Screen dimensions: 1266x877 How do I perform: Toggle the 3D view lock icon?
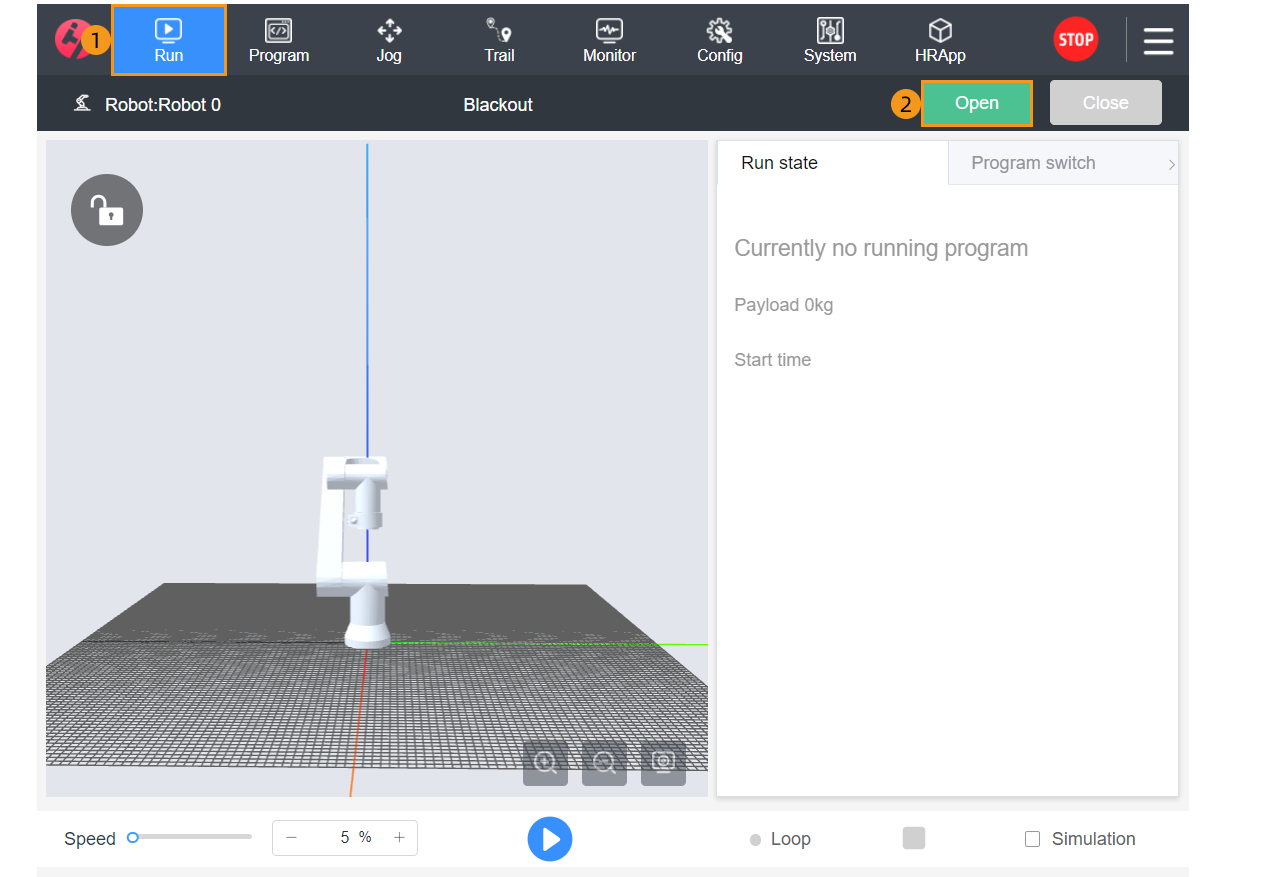(x=107, y=210)
